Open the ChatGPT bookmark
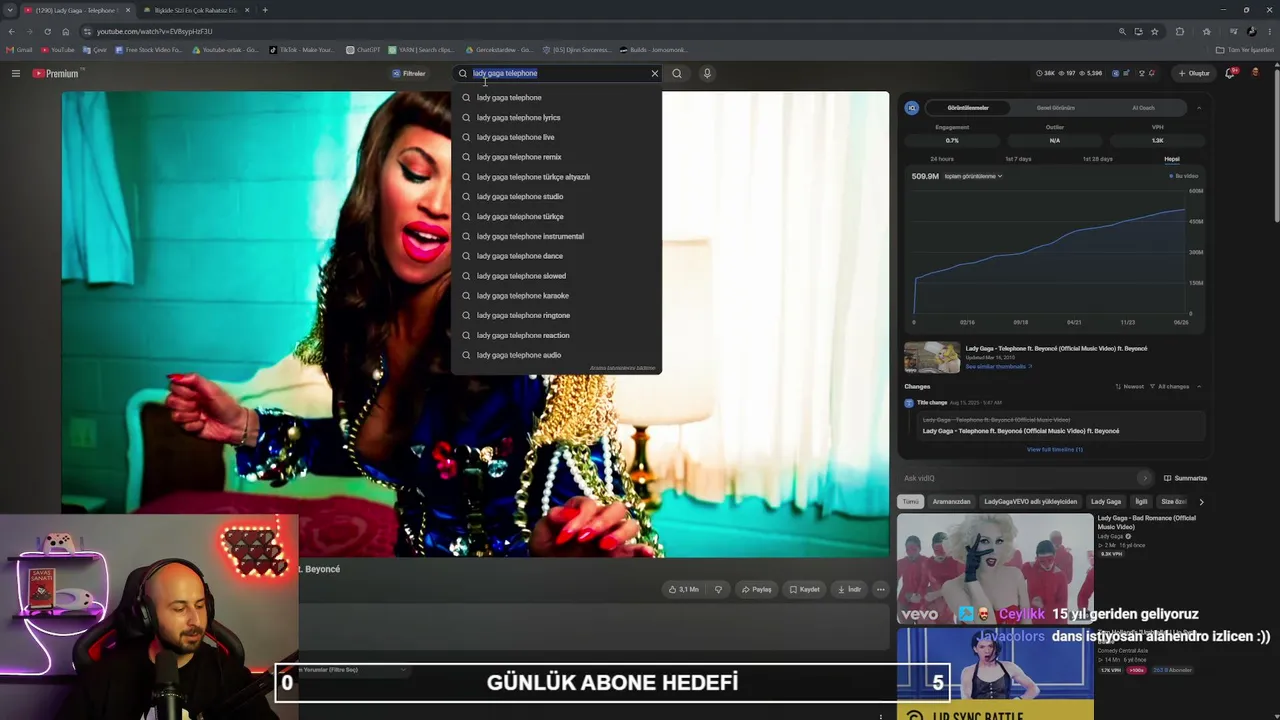 pos(364,50)
